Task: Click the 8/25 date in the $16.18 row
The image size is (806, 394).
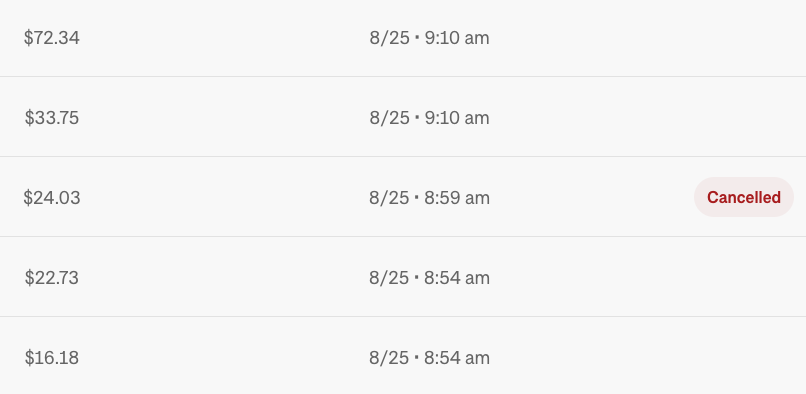Action: point(390,357)
